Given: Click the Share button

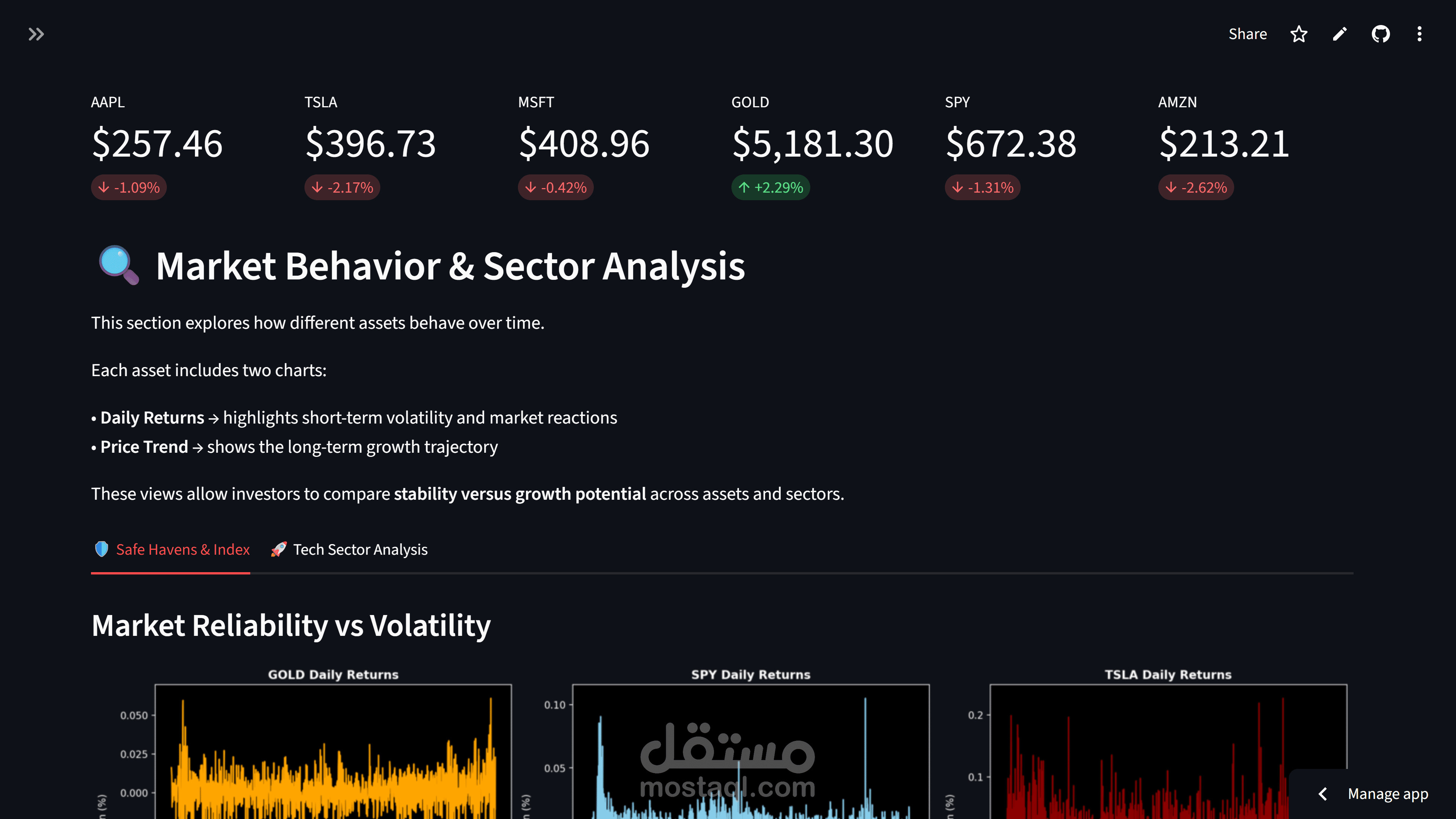Looking at the screenshot, I should click(1247, 34).
